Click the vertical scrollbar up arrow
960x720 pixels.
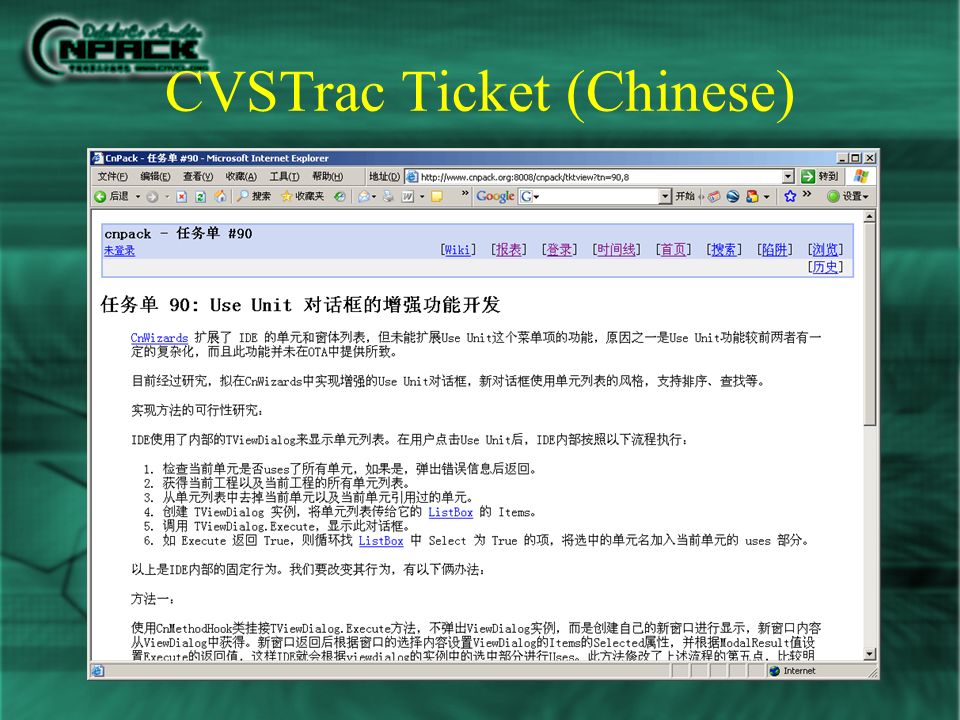(x=869, y=217)
